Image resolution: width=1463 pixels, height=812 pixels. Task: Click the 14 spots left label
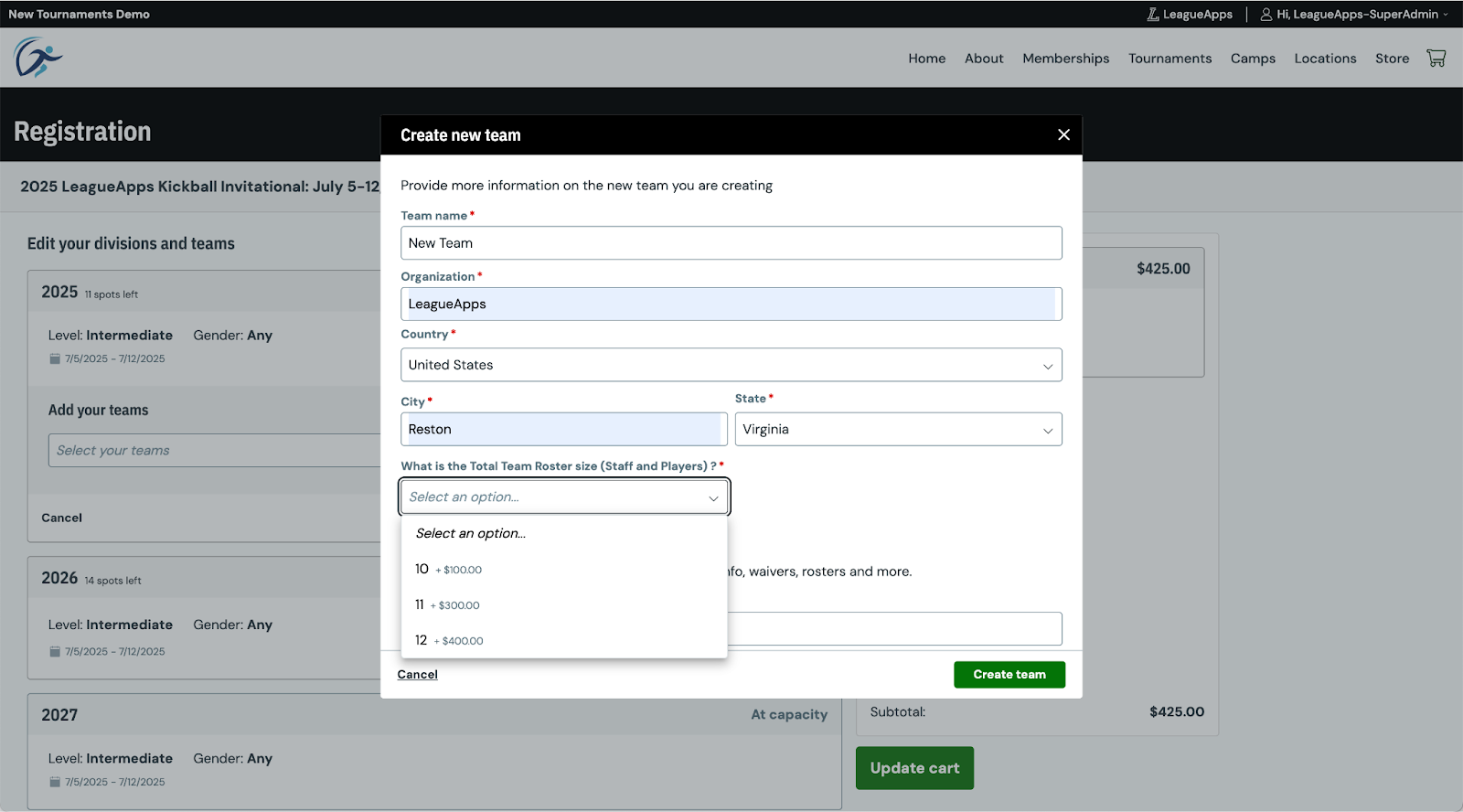[x=113, y=581]
